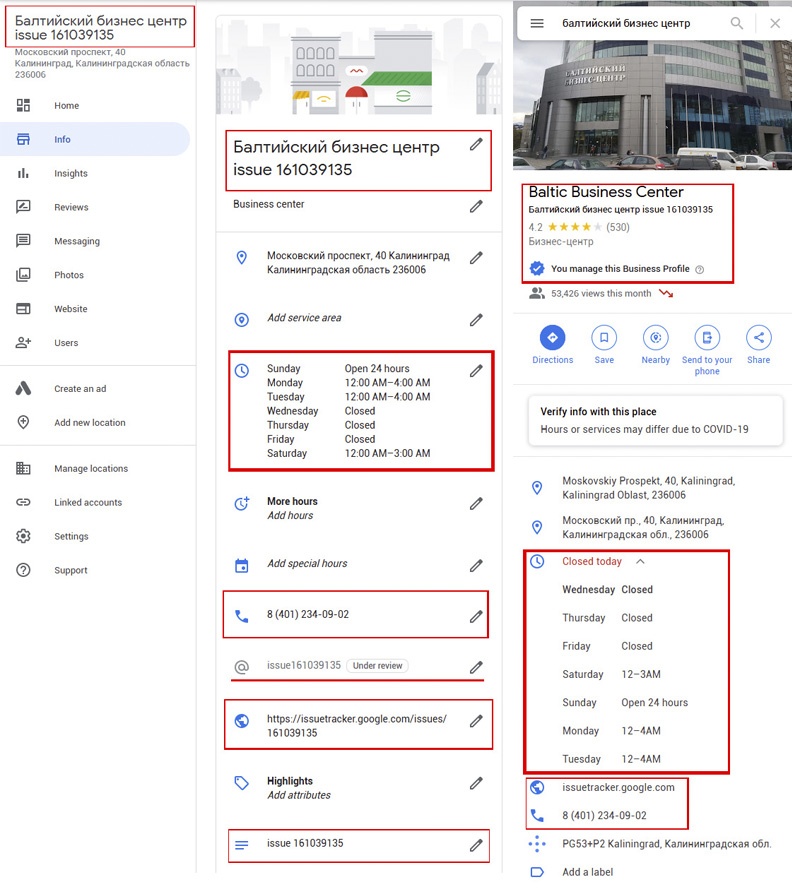Click the Manage locations building icon

pos(23,469)
